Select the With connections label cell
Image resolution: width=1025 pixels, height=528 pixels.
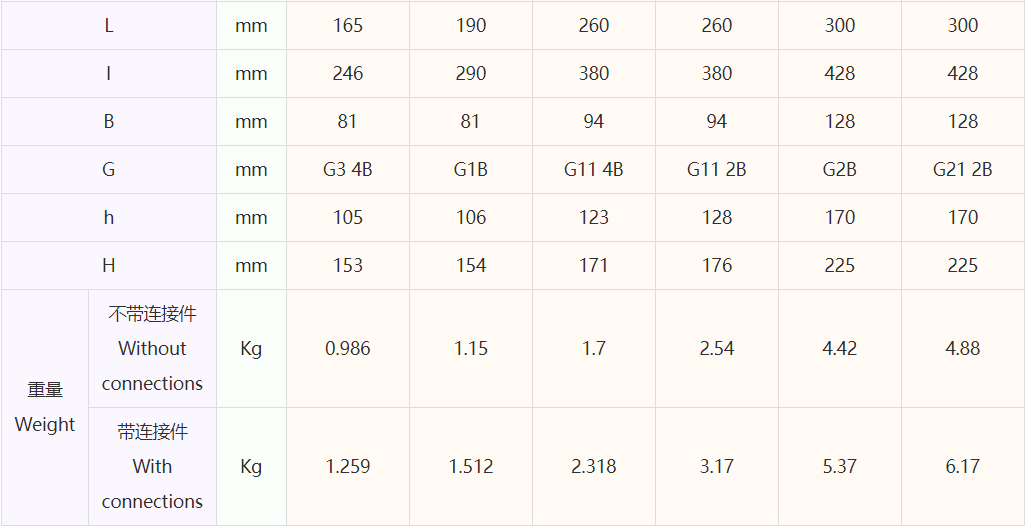(152, 467)
